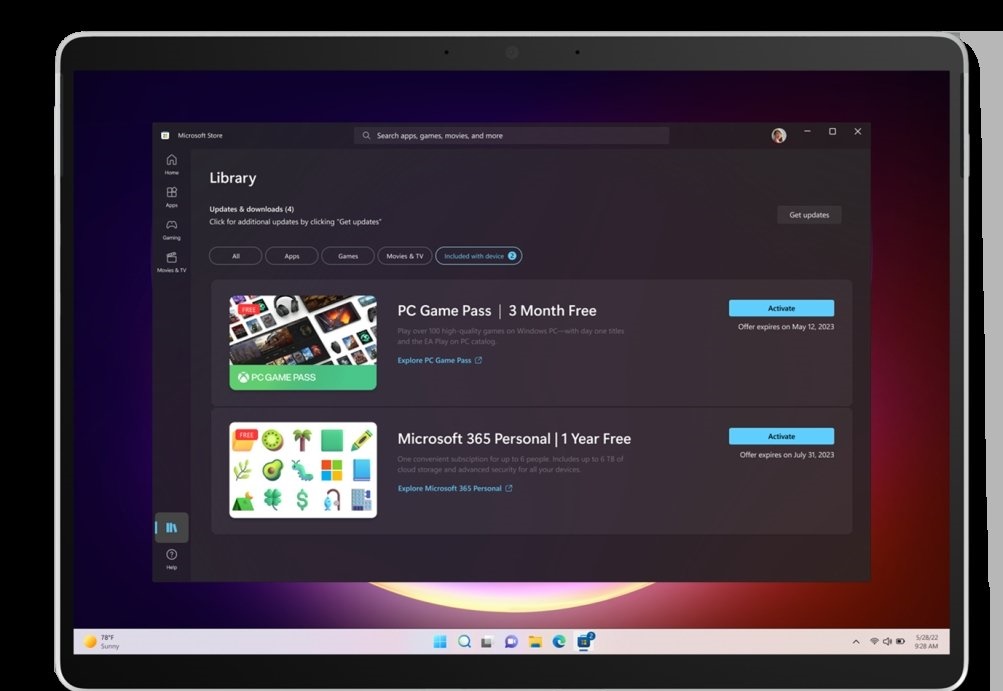Click the Get updates button
1003x691 pixels.
pyautogui.click(x=809, y=215)
